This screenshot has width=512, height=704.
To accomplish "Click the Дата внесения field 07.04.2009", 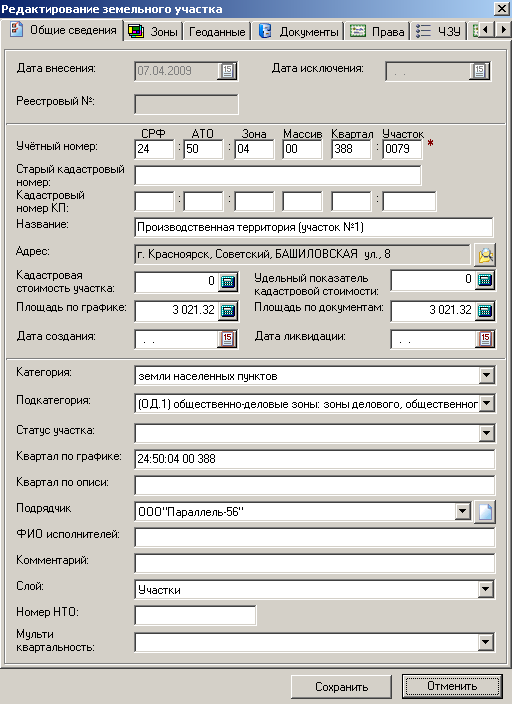I will (176, 71).
